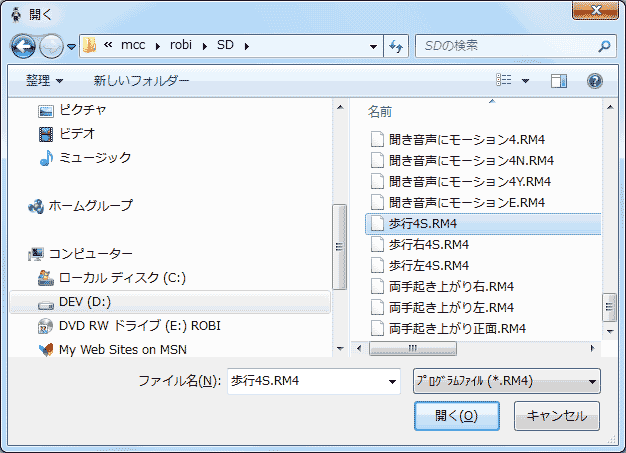Open the 整理 menu
The image size is (626, 453).
point(44,81)
